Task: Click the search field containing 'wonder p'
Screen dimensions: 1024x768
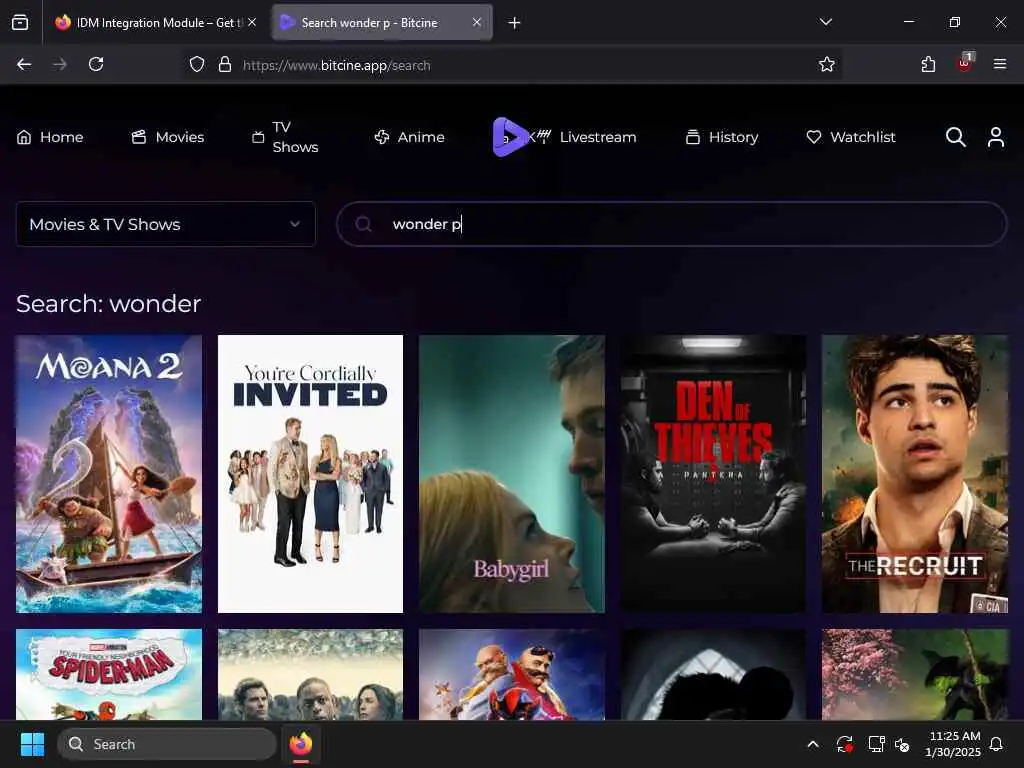Action: (671, 224)
